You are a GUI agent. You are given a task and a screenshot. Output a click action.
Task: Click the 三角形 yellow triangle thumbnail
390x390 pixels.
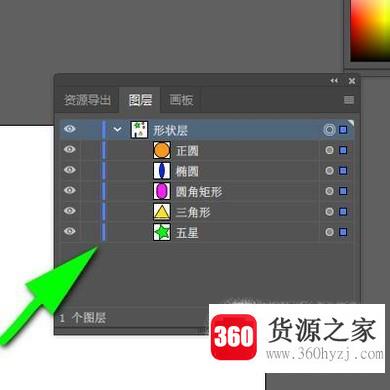tap(162, 212)
